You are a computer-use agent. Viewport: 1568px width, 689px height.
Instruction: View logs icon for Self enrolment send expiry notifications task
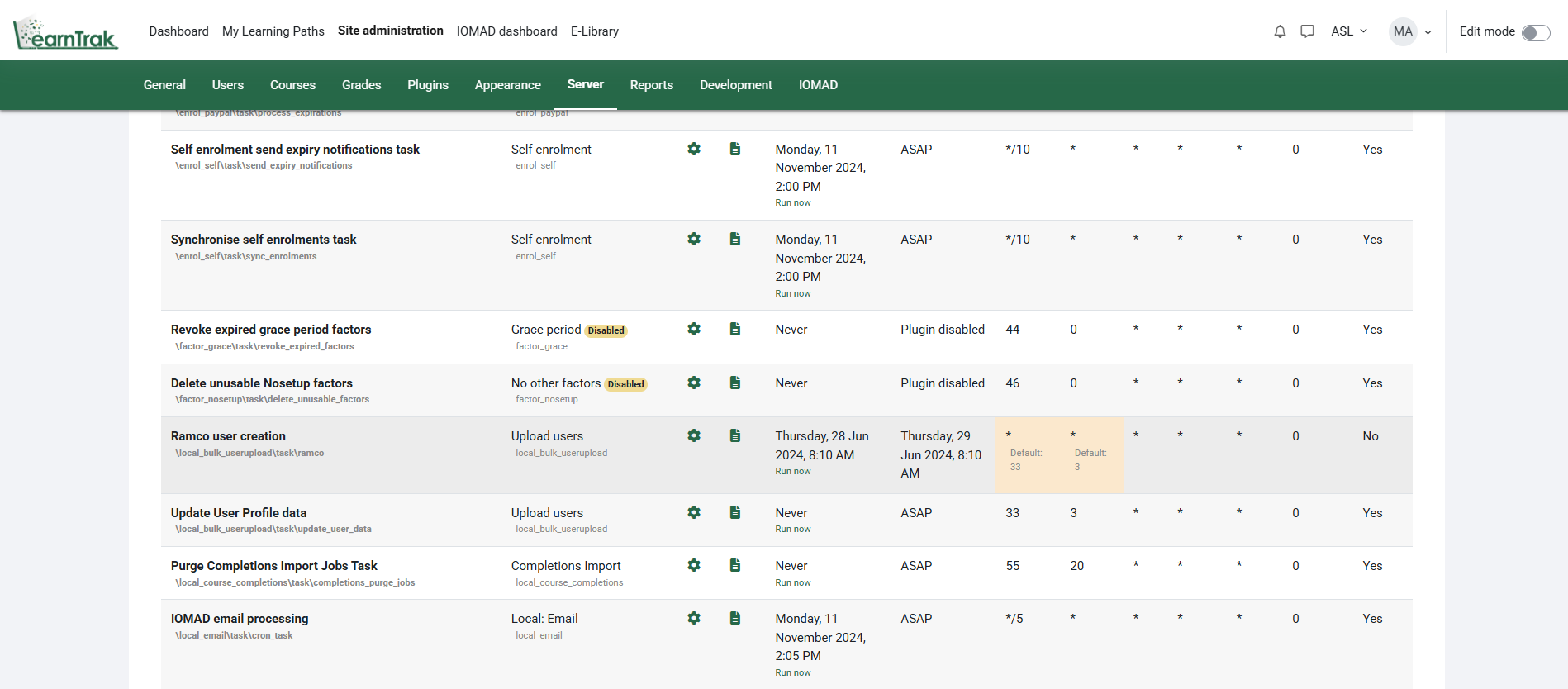click(x=734, y=149)
